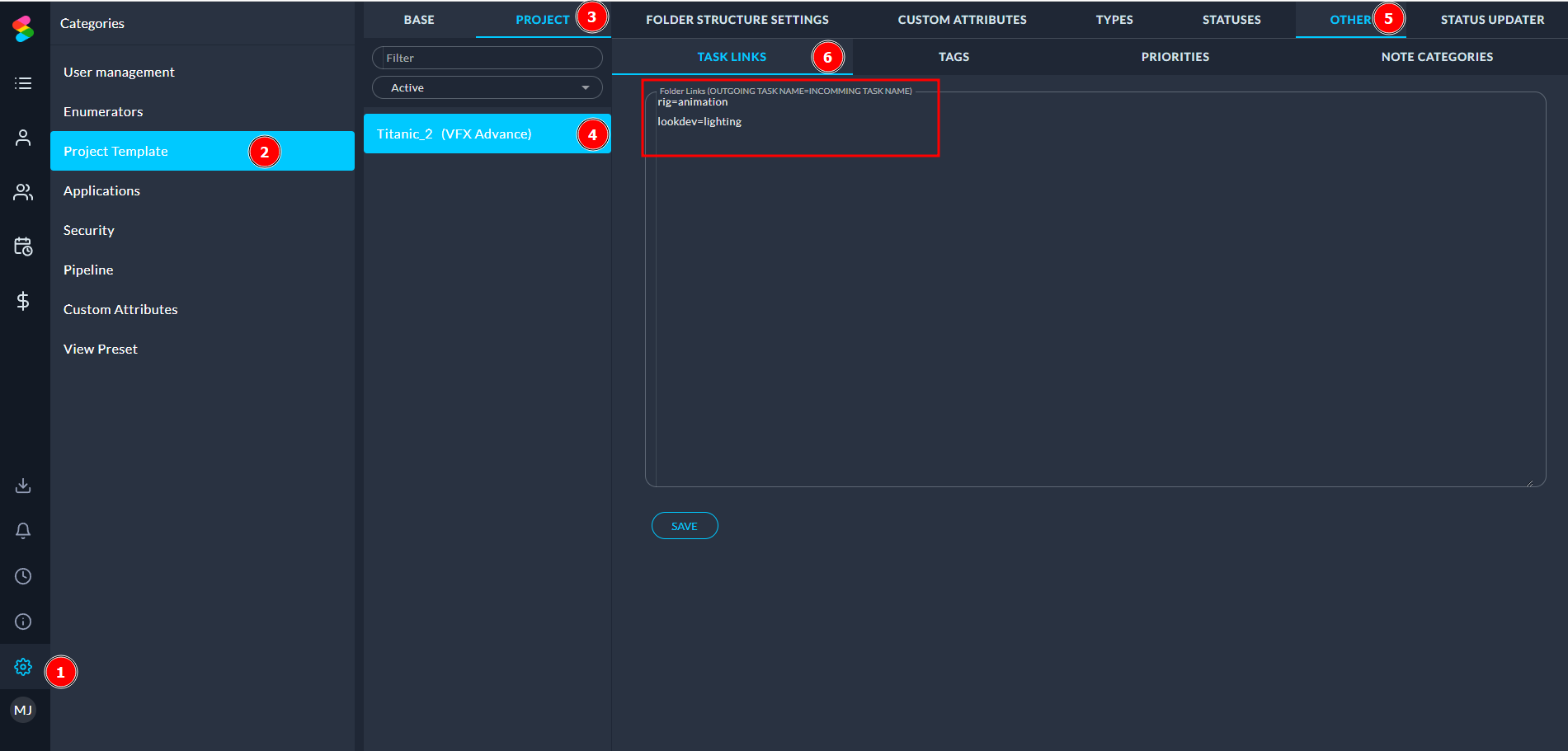
Task: Click the SAVE button
Action: pos(685,526)
